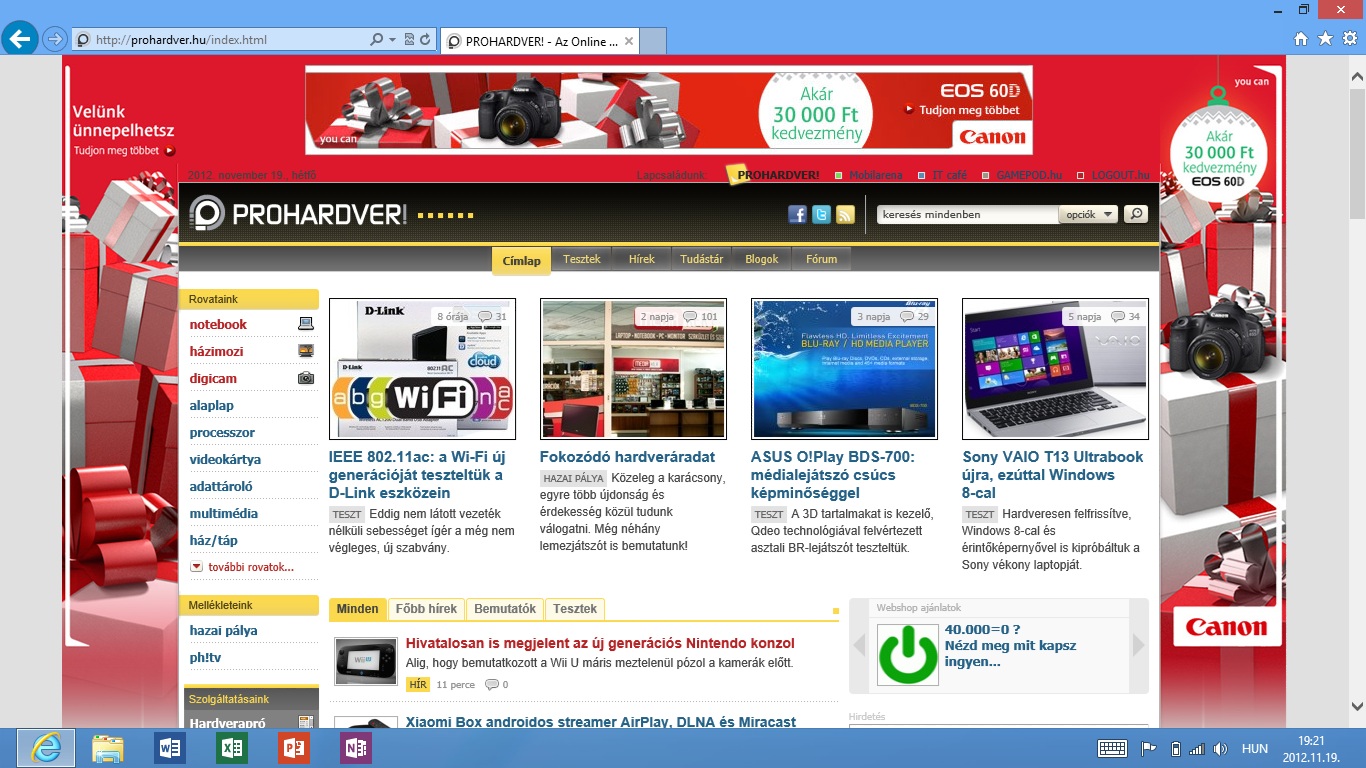Screen dimensions: 1366x768
Task: Open Nintendo konzol news headline
Action: [x=600, y=643]
